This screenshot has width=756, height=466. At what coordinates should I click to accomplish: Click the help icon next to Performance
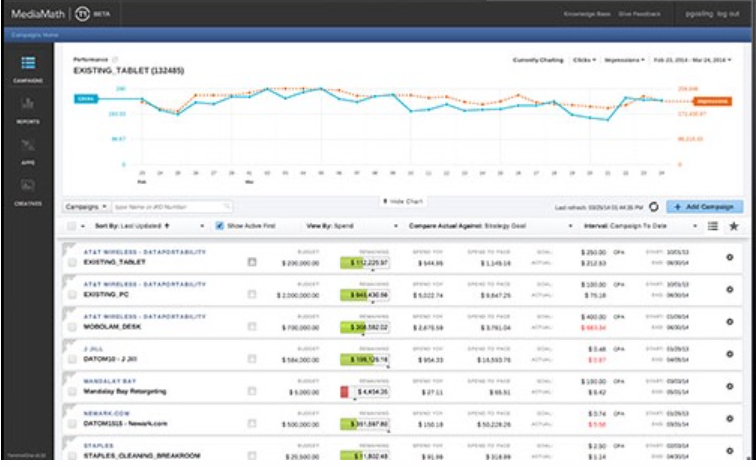coord(115,59)
